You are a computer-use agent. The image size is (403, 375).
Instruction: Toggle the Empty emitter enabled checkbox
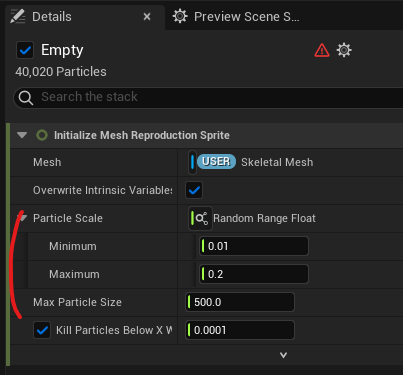coord(25,50)
